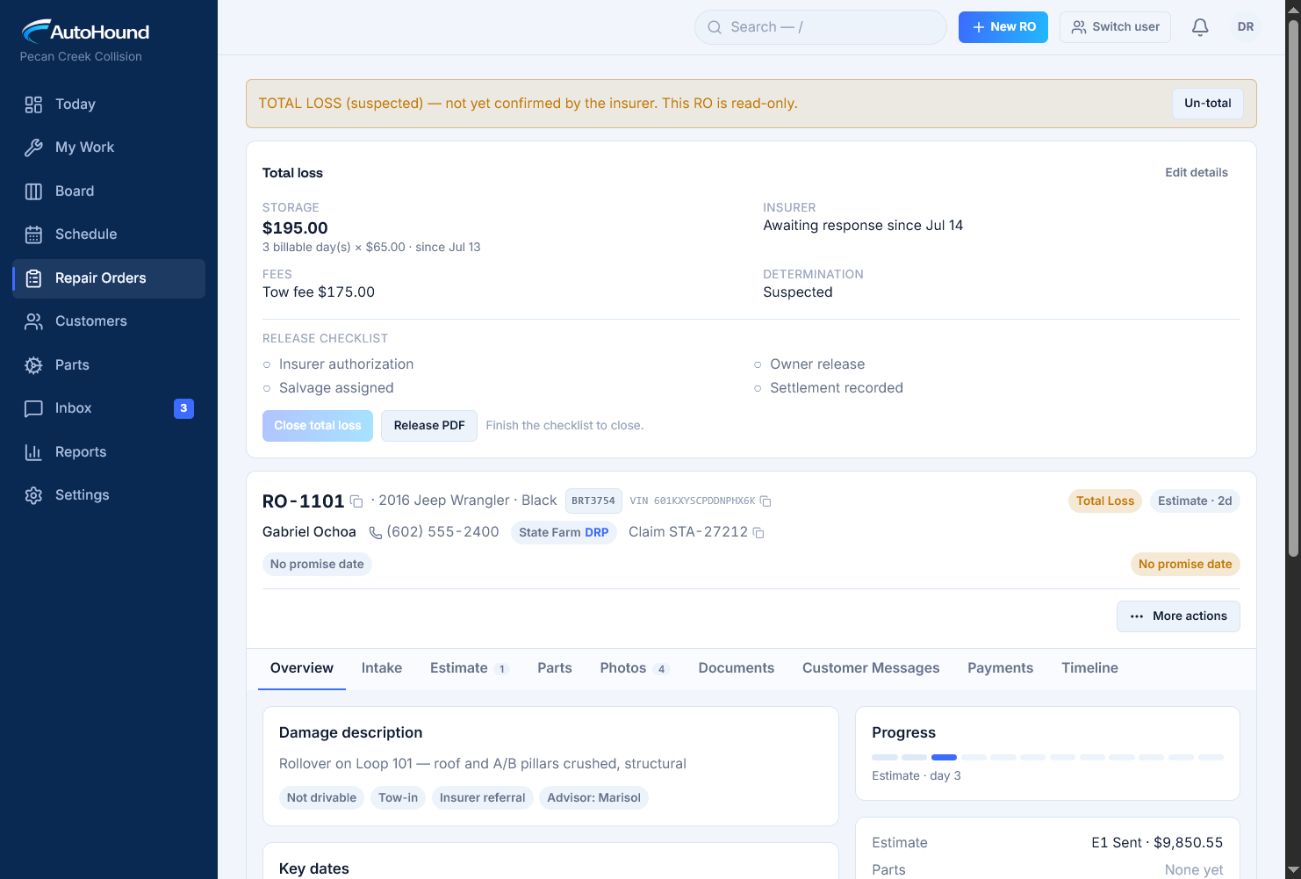This screenshot has width=1301, height=879.
Task: Open the More actions menu
Action: click(1178, 616)
